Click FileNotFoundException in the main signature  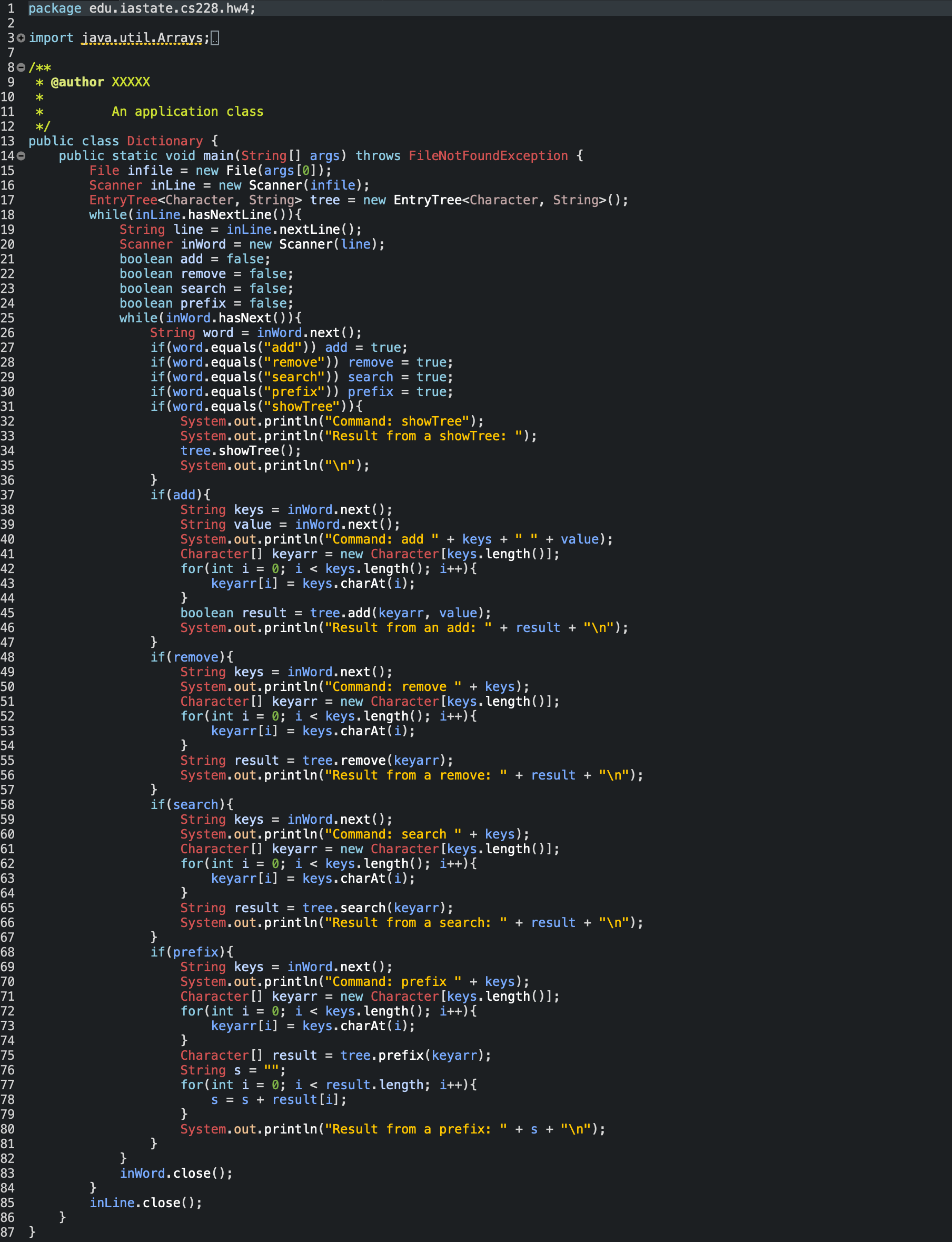tap(489, 156)
